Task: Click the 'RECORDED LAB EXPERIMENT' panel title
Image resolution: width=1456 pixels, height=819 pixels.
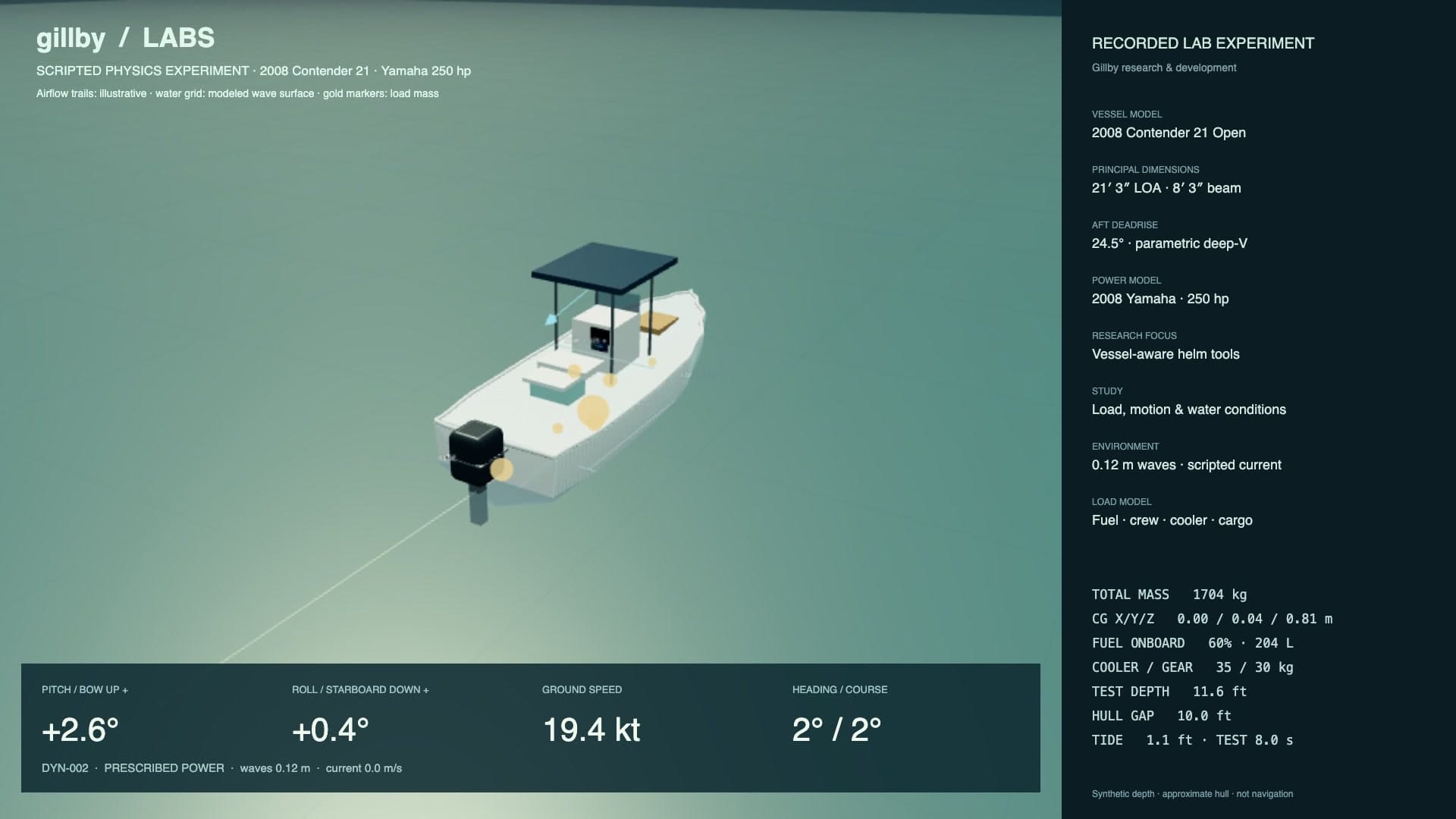Action: tap(1203, 43)
